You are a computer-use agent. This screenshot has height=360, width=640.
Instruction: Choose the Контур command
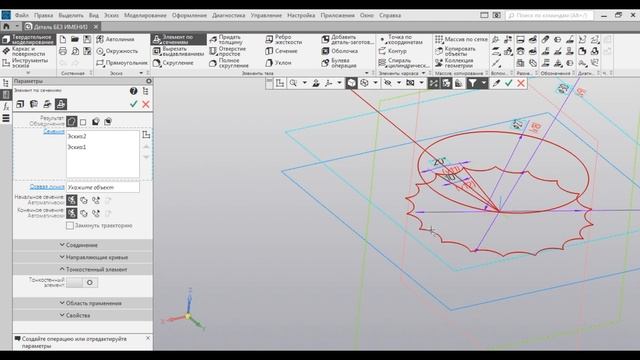point(393,51)
